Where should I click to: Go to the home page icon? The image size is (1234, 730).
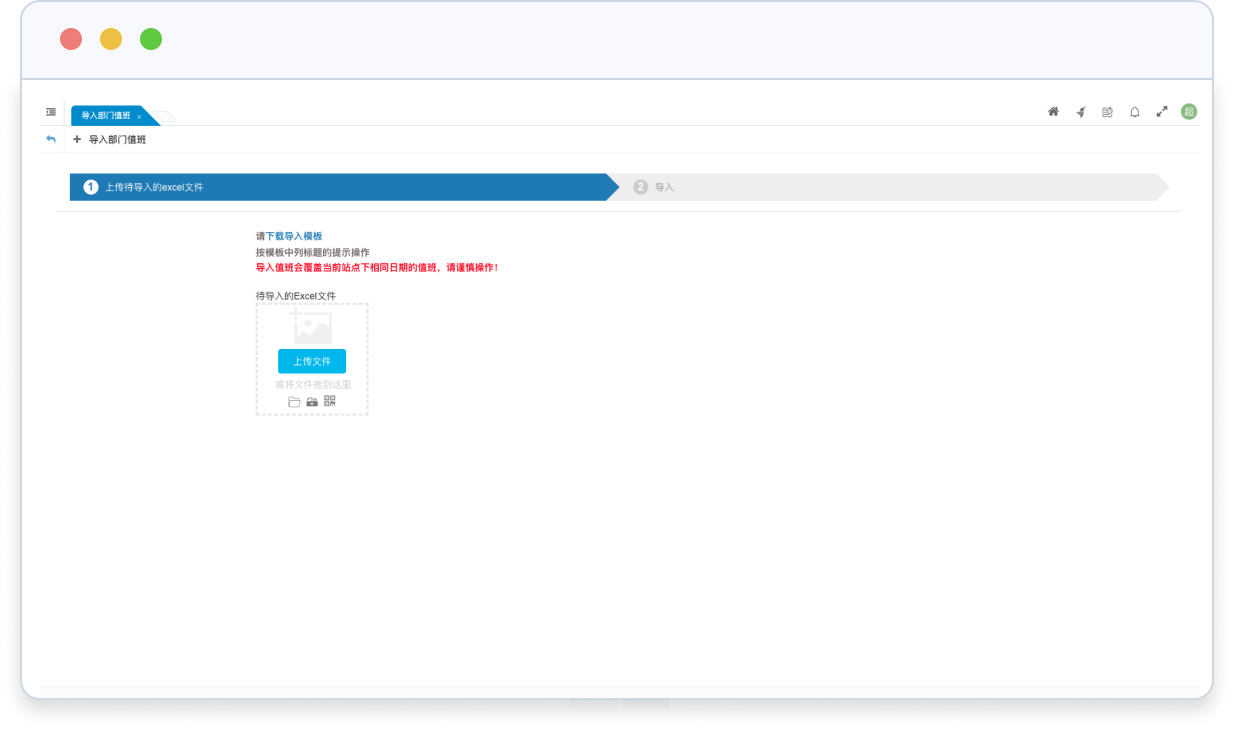(x=1053, y=112)
